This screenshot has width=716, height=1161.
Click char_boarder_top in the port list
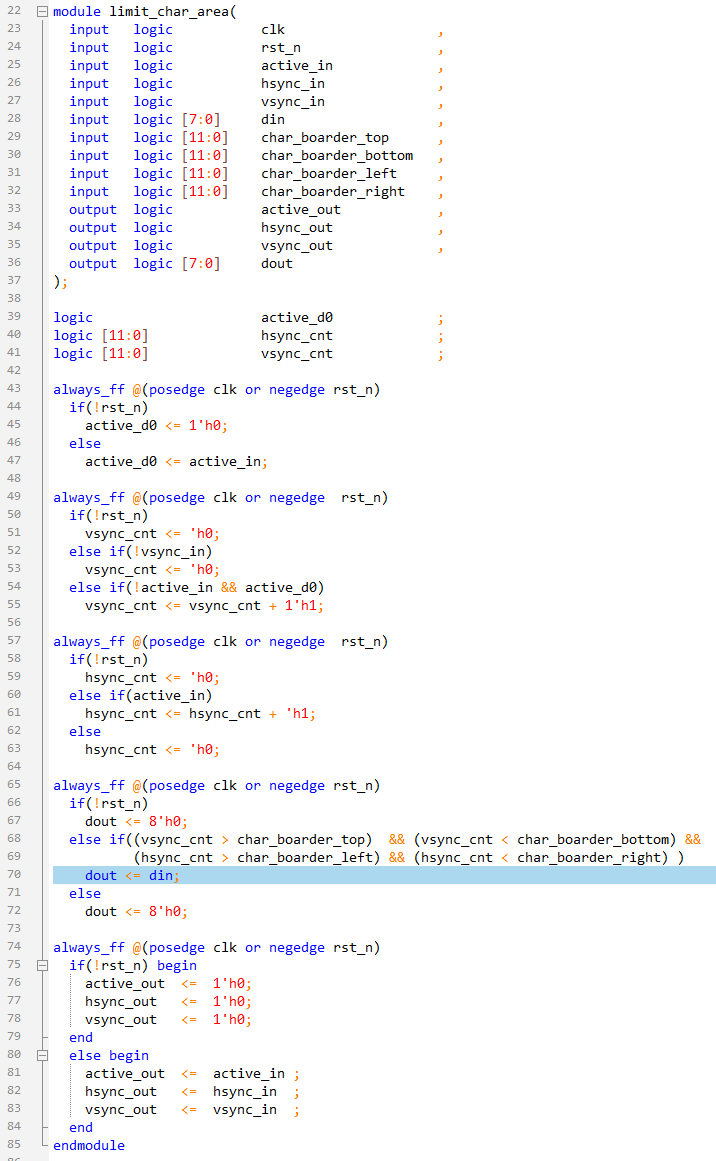(x=324, y=138)
